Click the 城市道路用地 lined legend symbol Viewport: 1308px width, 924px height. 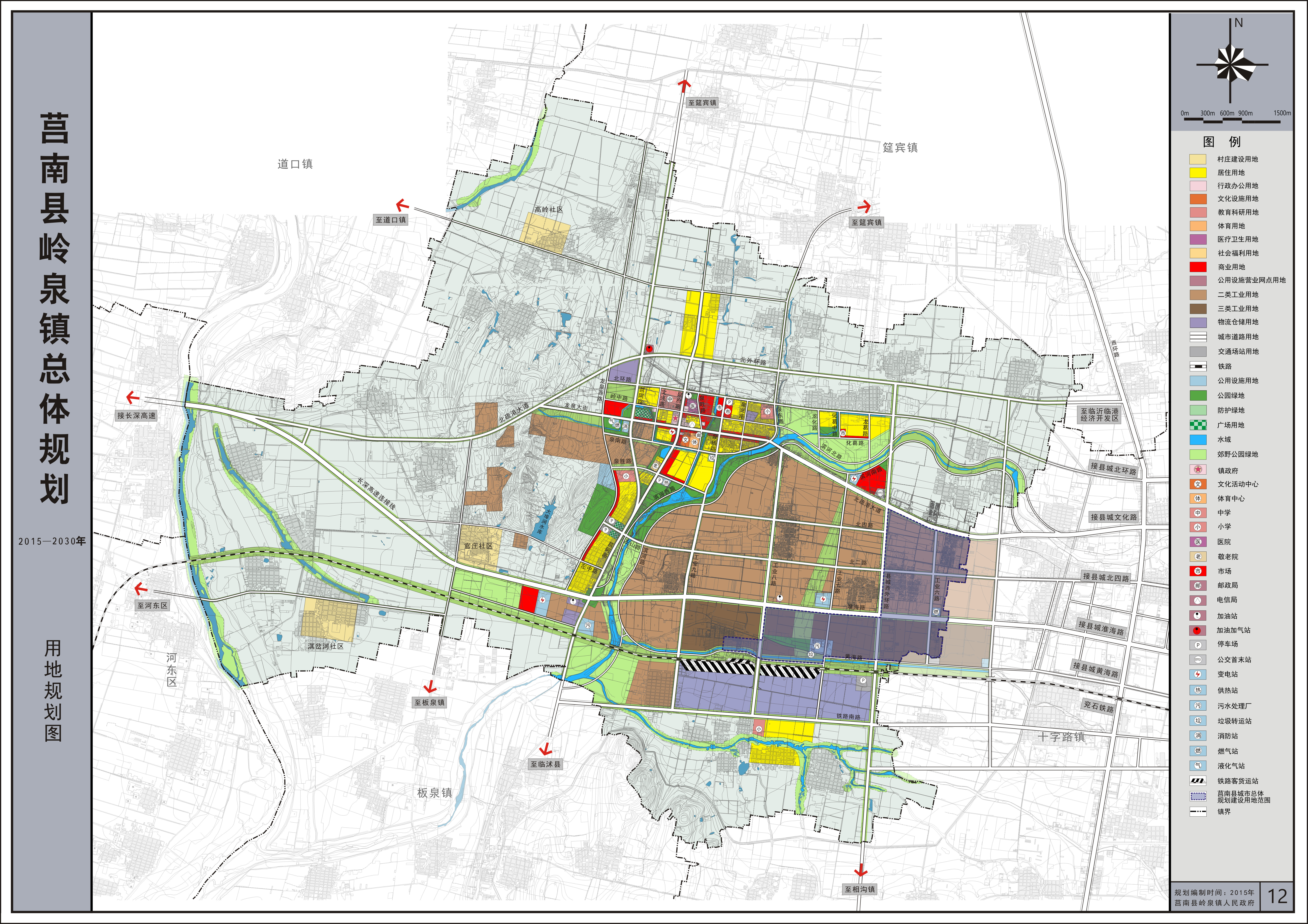[1198, 337]
